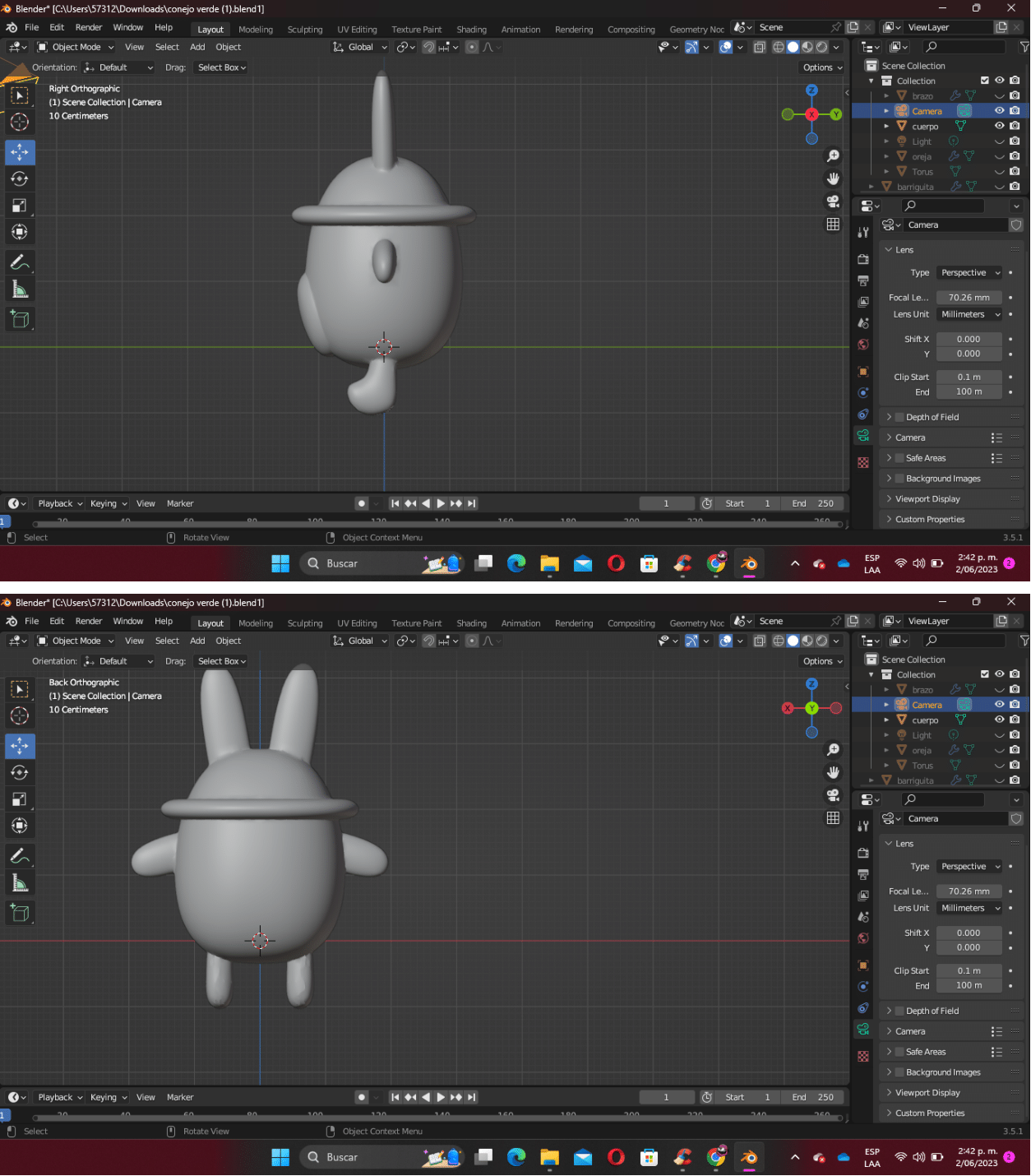Click the Blender icon in the lower Windows taskbar

(x=749, y=1157)
